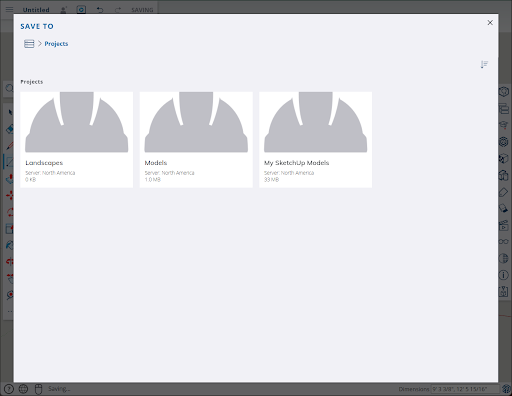
Task: Click the SketchUp logo in bottom corner
Action: point(507,389)
